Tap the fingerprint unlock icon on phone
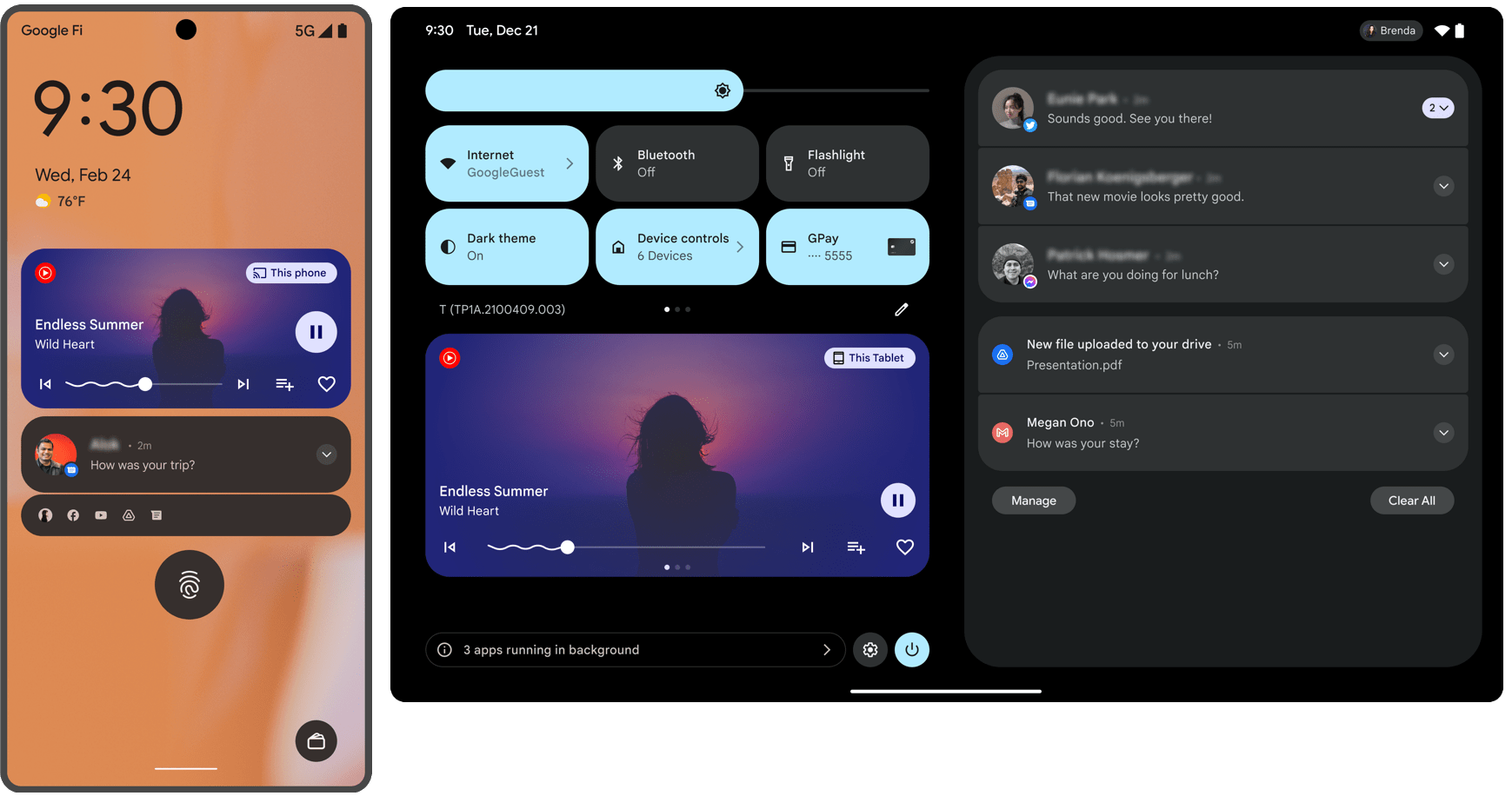This screenshot has width=1512, height=796. point(190,585)
